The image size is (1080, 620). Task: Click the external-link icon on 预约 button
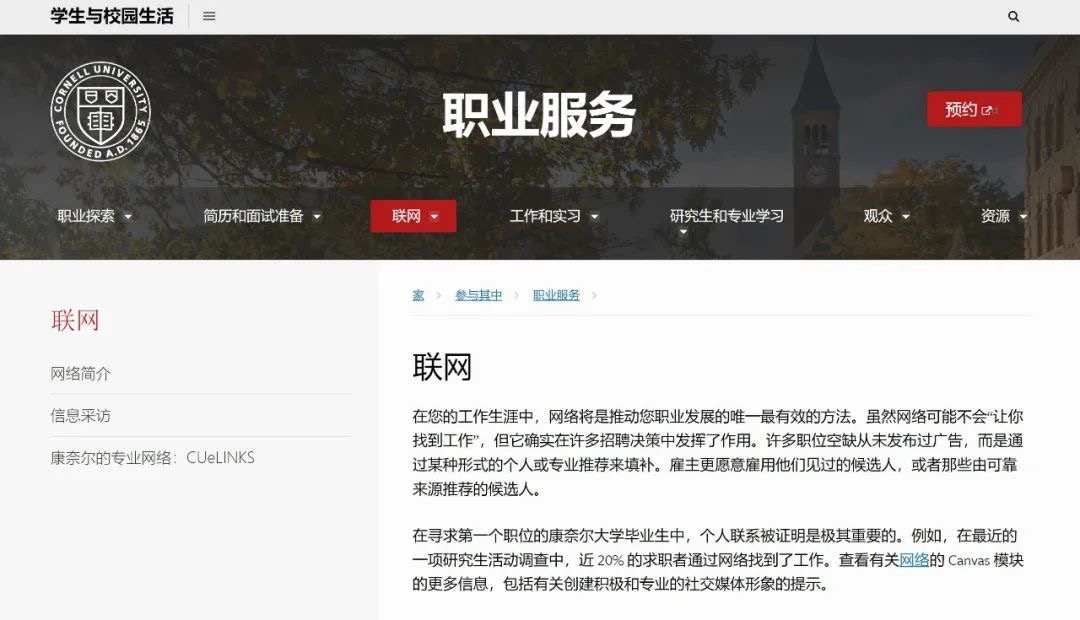(986, 110)
